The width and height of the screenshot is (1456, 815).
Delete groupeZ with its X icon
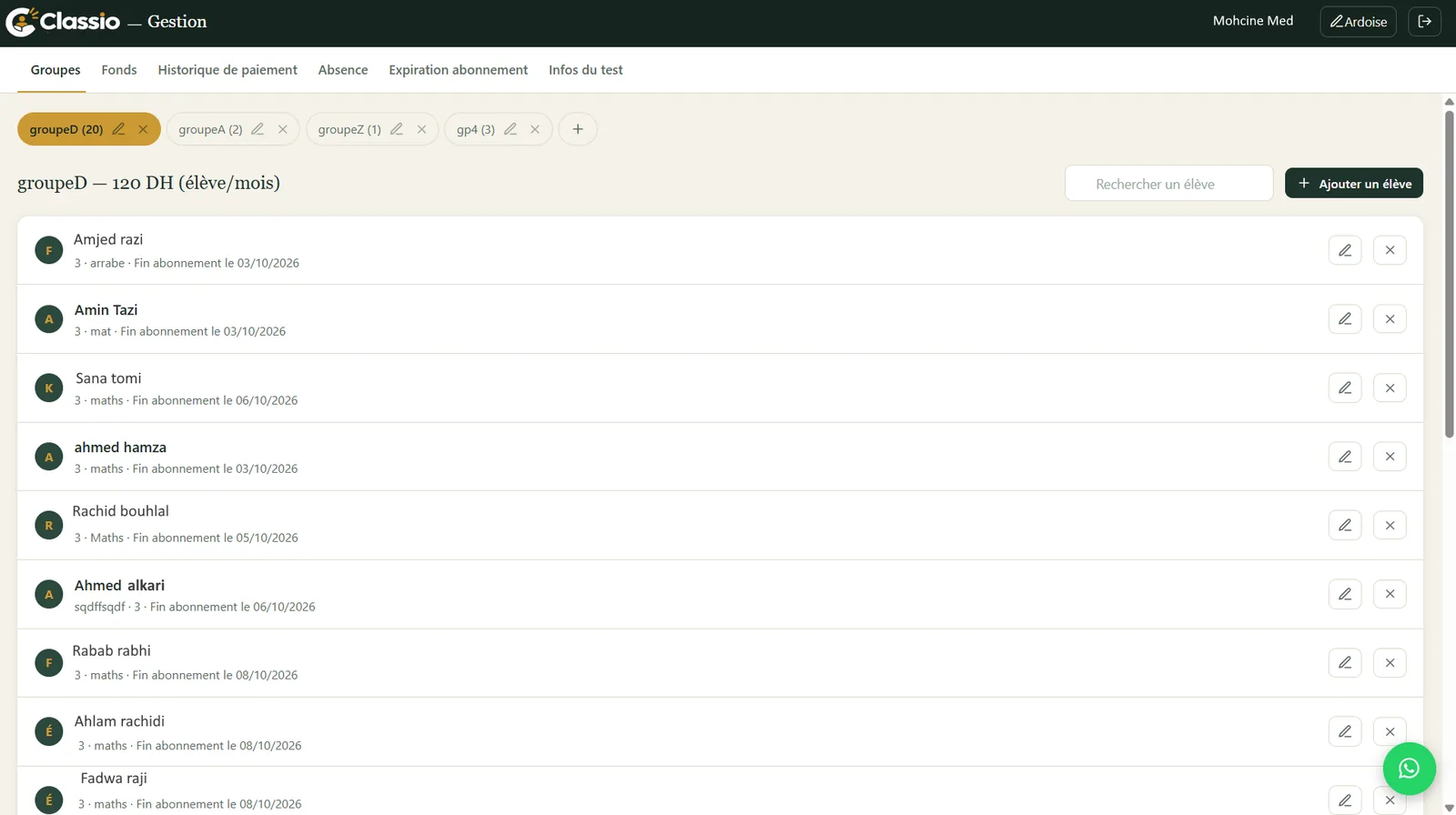coord(421,129)
